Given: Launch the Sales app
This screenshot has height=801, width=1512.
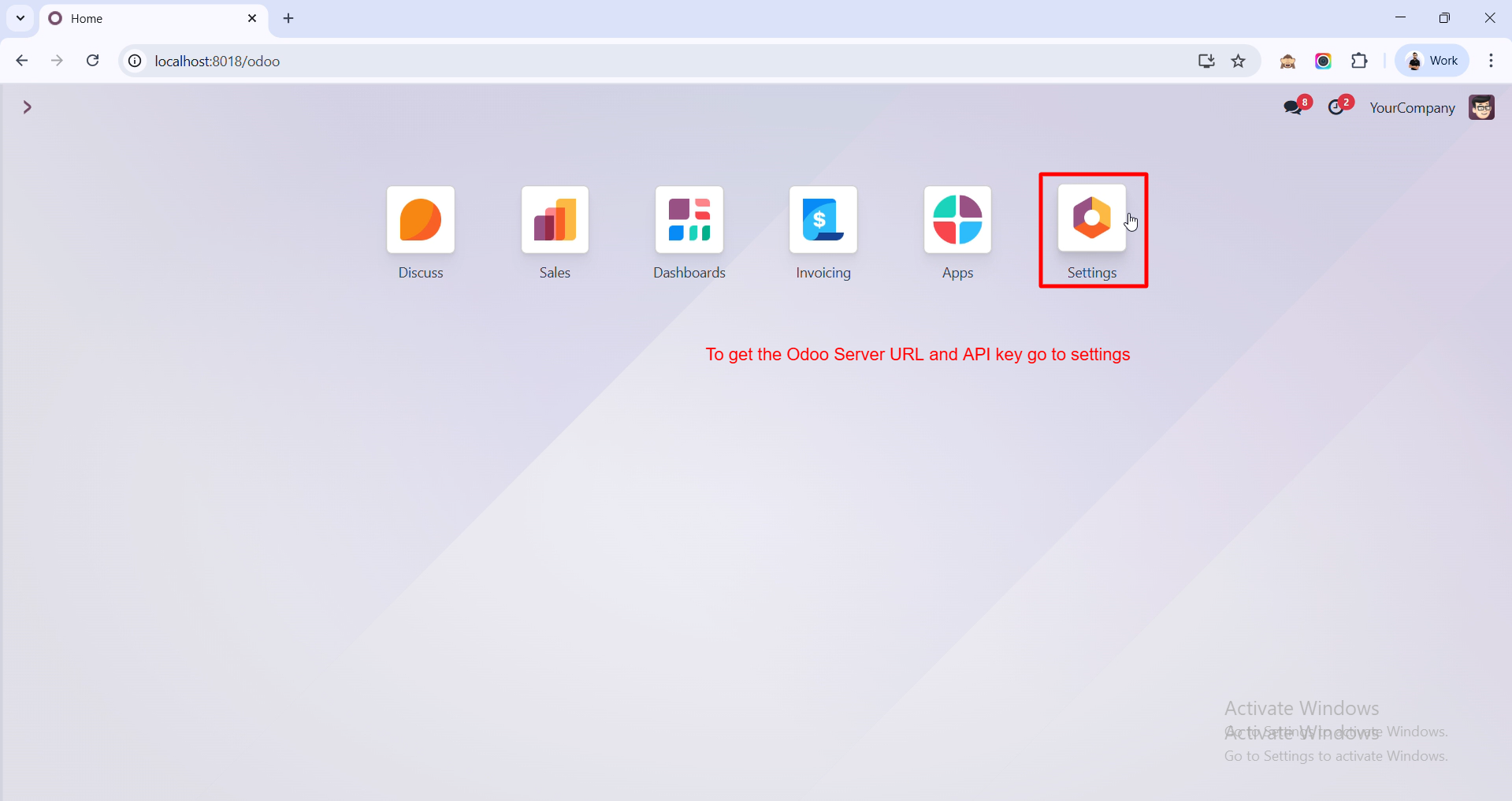Looking at the screenshot, I should click(x=555, y=219).
